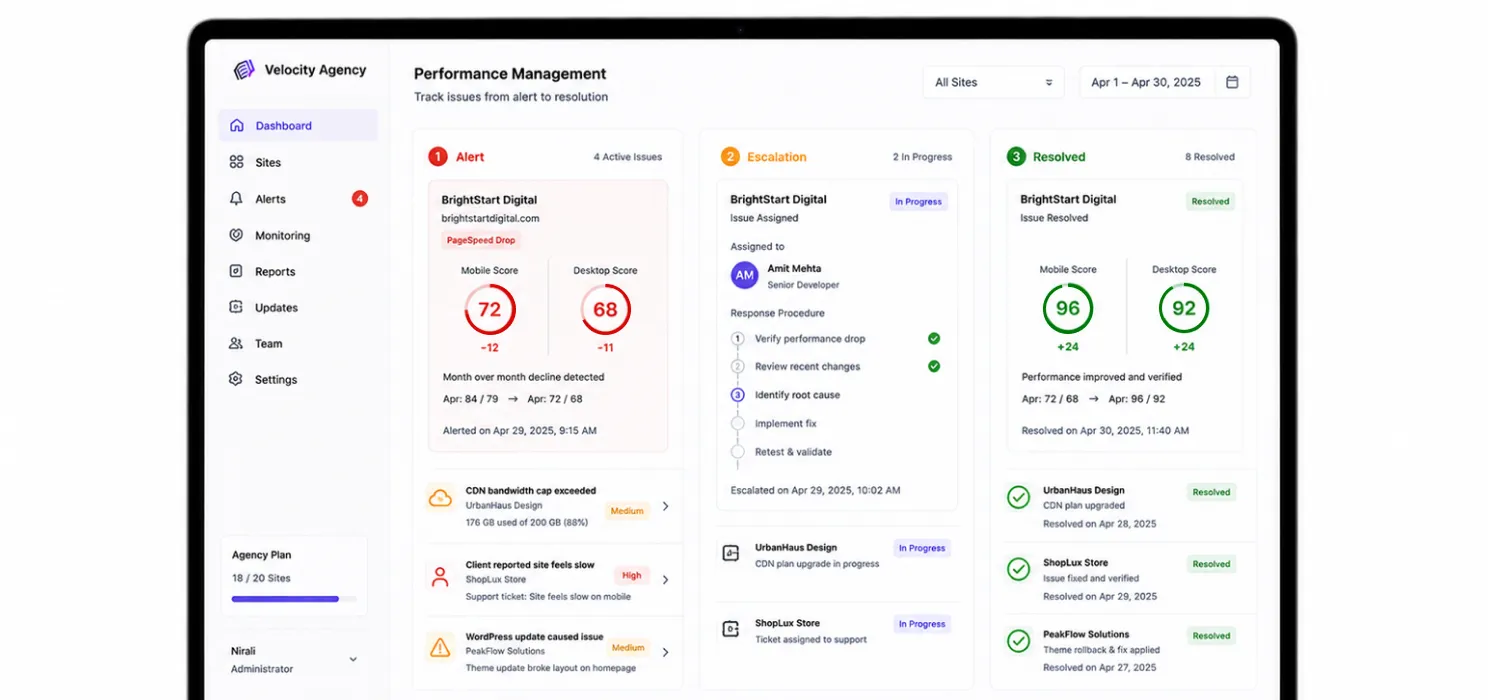
Task: Click the Dashboard home icon
Action: click(236, 126)
